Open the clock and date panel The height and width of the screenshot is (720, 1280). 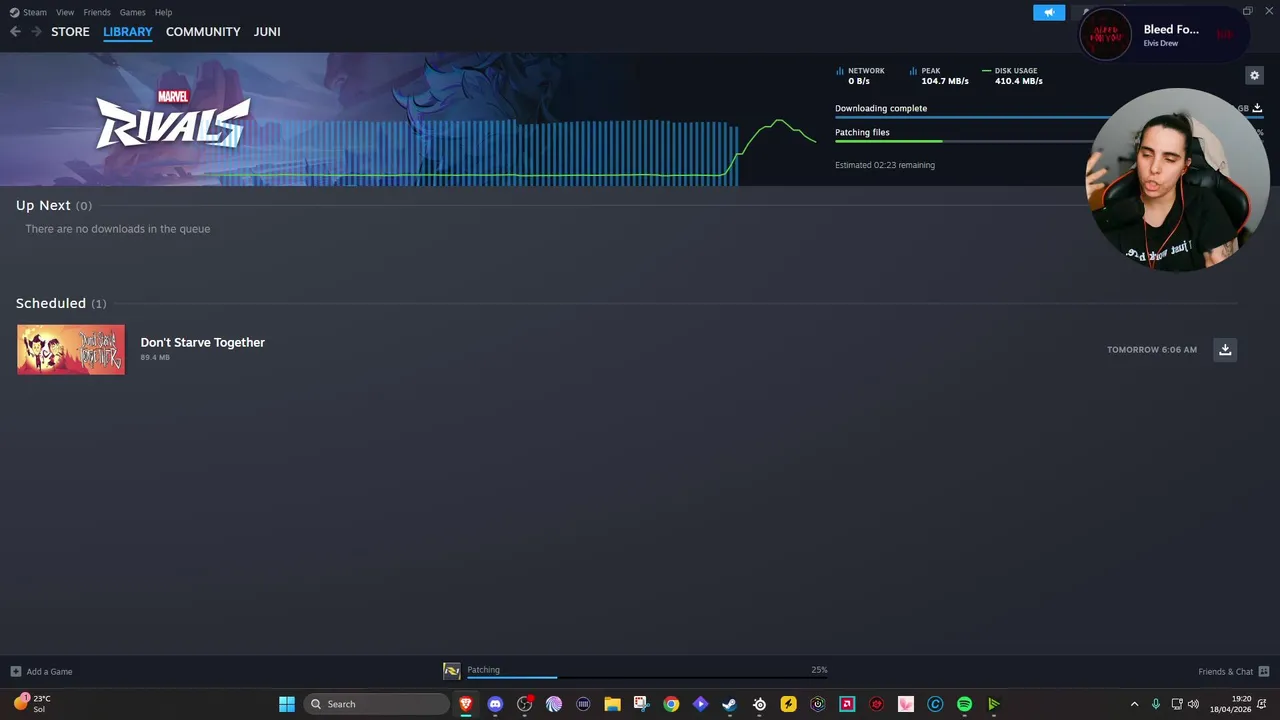pos(1230,704)
